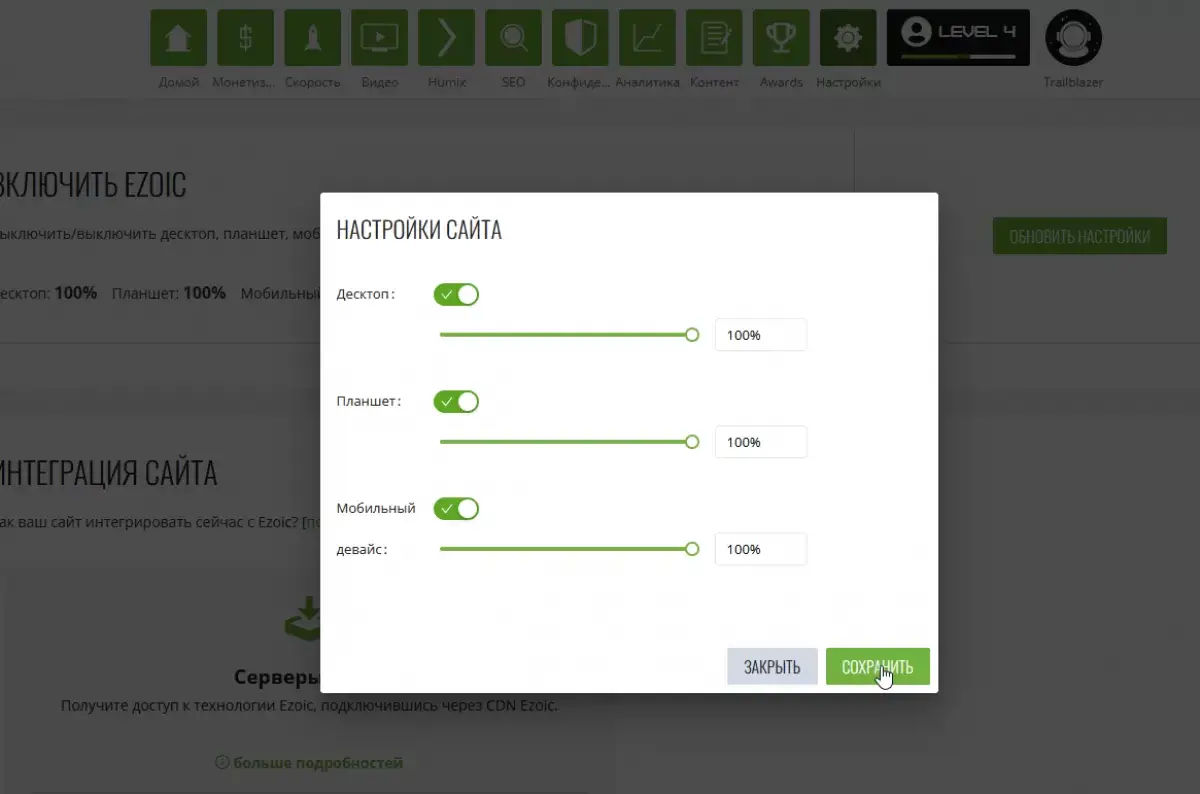
Task: Click the Закрыть button
Action: click(772, 667)
